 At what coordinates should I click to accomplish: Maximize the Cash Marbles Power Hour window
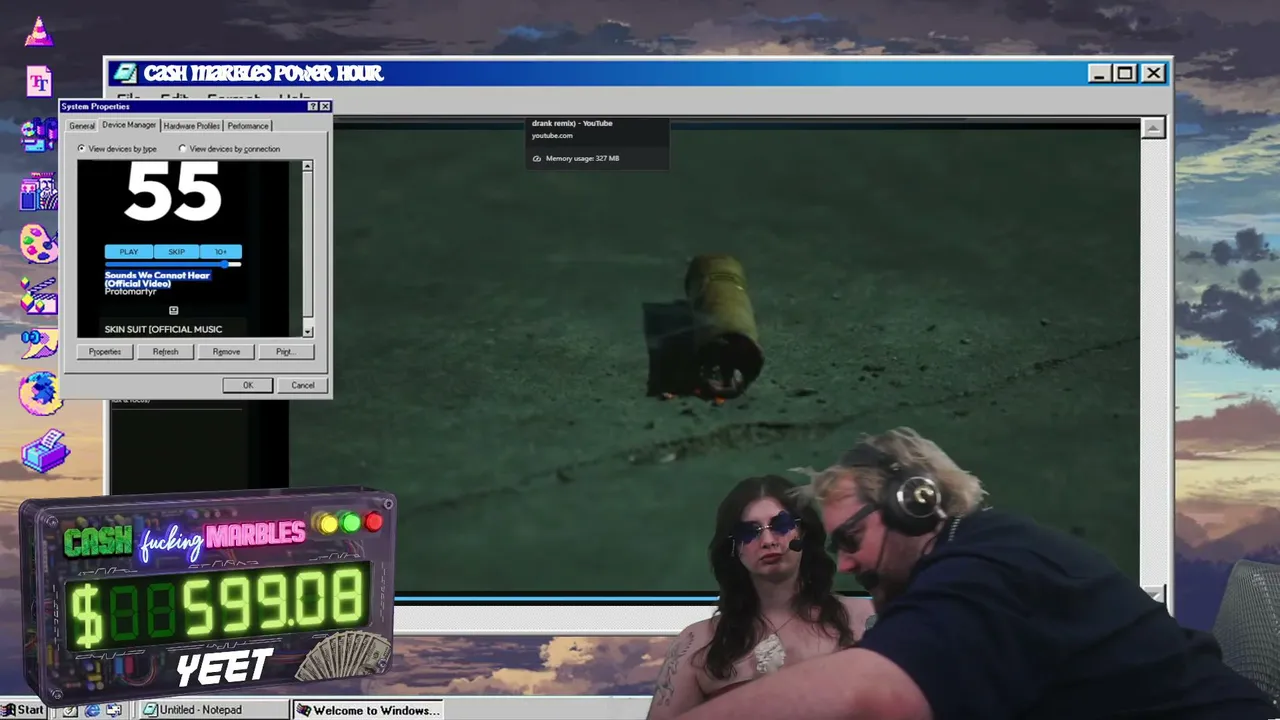[1125, 73]
